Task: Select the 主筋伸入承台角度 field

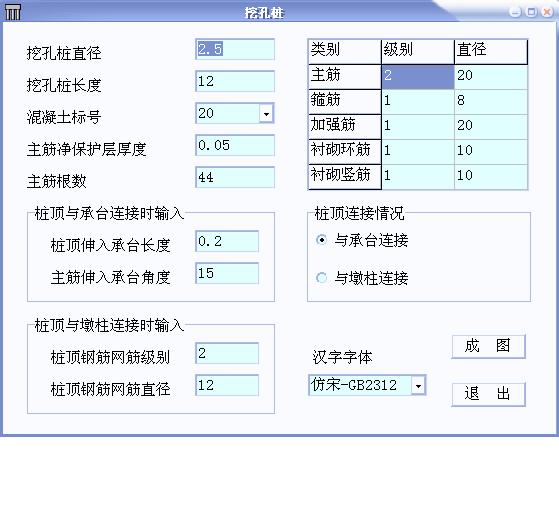Action: 227,273
